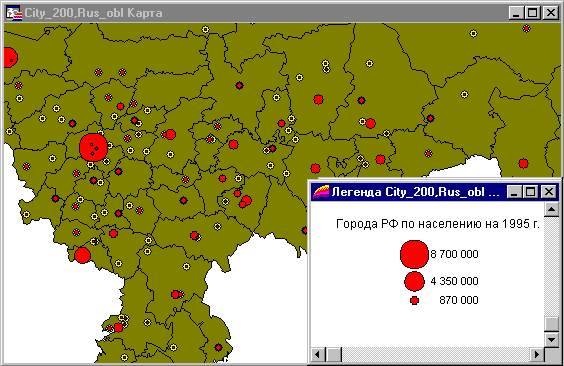The image size is (564, 366).
Task: Click the legend's horizontal scroll right arrow
Action: point(537,355)
